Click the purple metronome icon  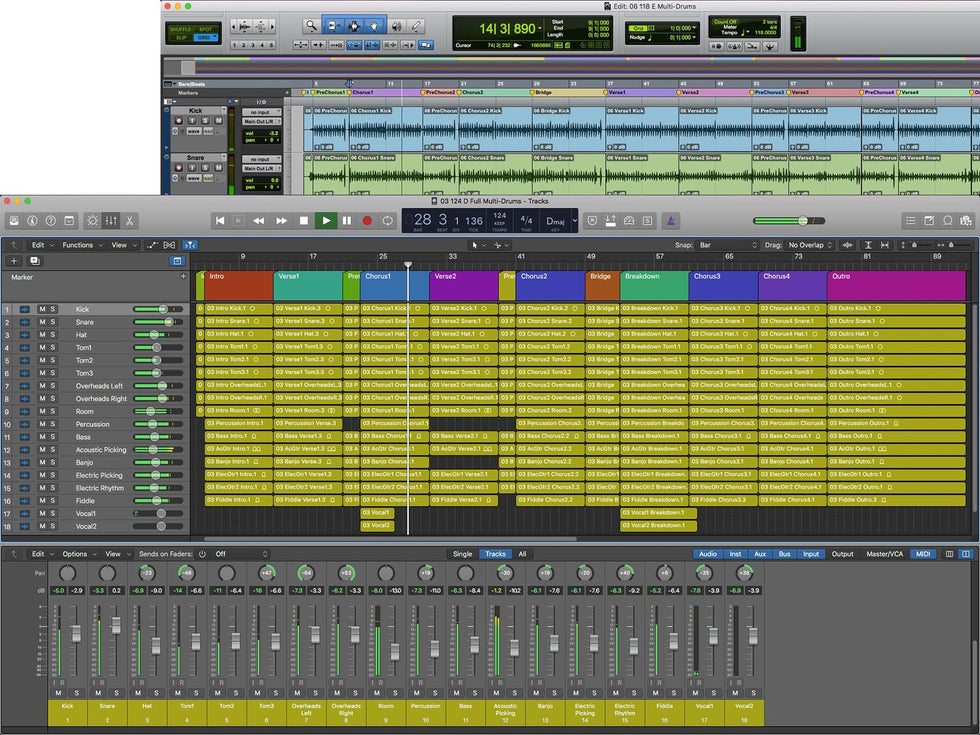coord(673,220)
